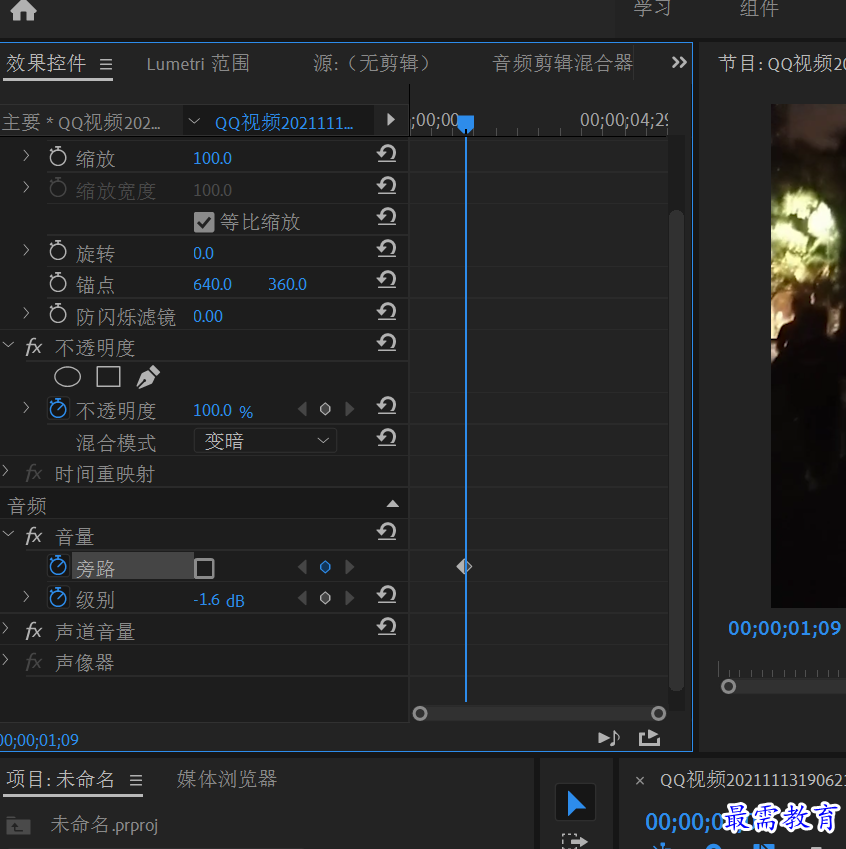
Task: Open the 混合模式 dropdown showing 变暗
Action: click(x=265, y=441)
